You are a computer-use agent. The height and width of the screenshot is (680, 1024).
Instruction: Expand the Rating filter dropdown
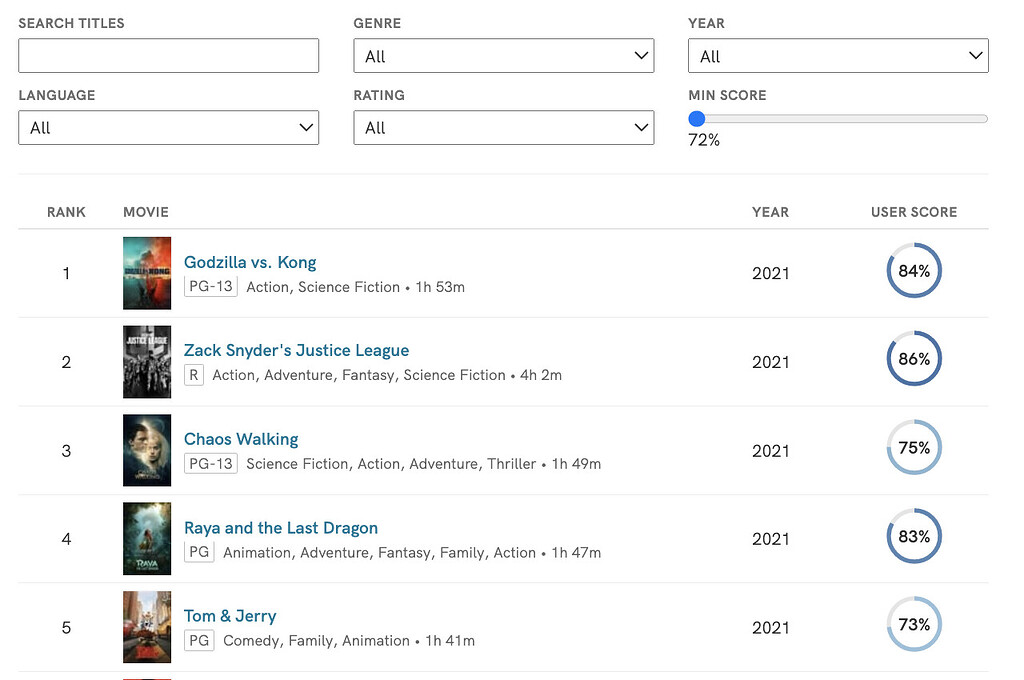tap(503, 128)
